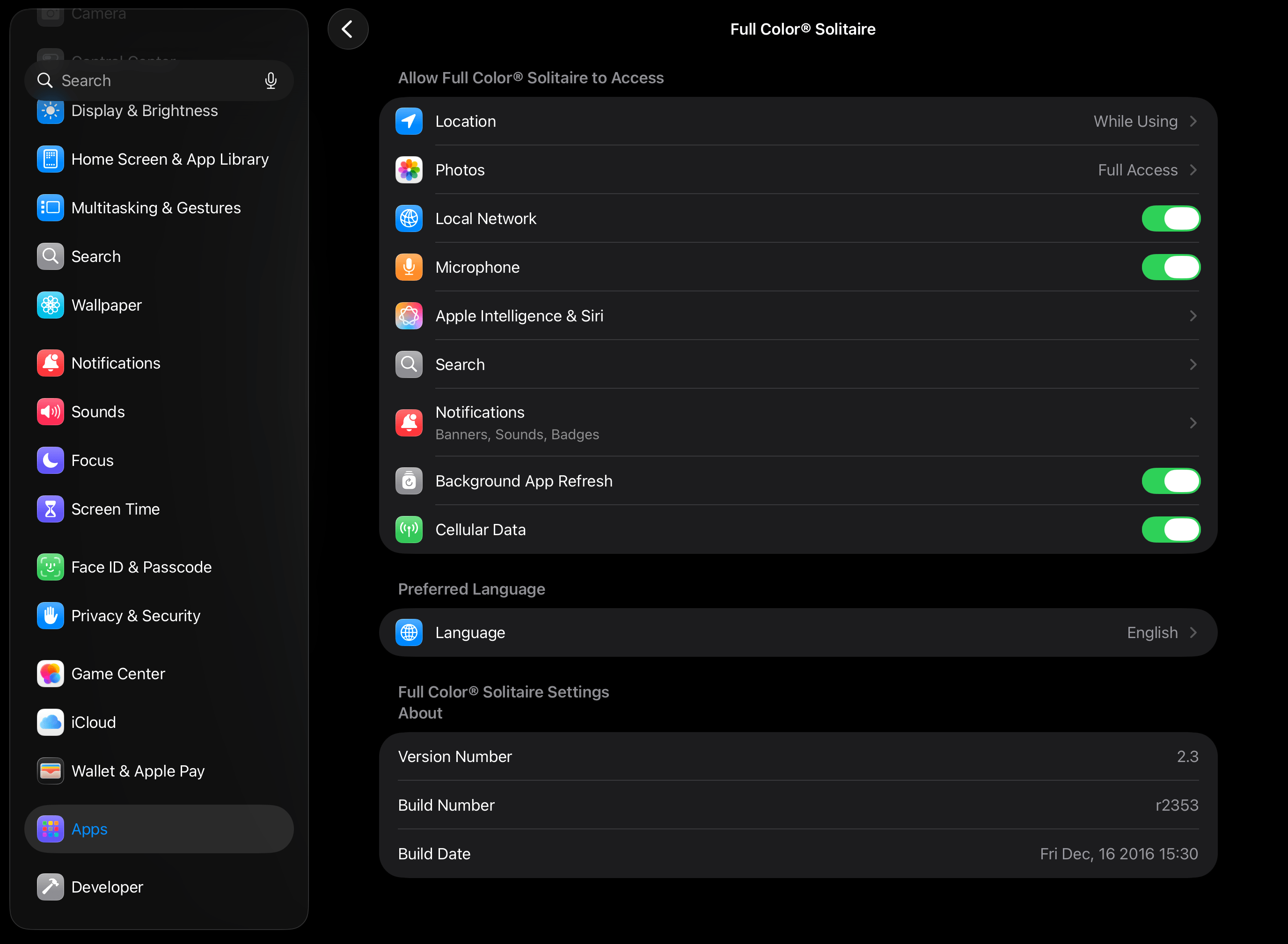Switch off Cellular Data toggle
Screen dimensions: 1288x944
click(1171, 530)
